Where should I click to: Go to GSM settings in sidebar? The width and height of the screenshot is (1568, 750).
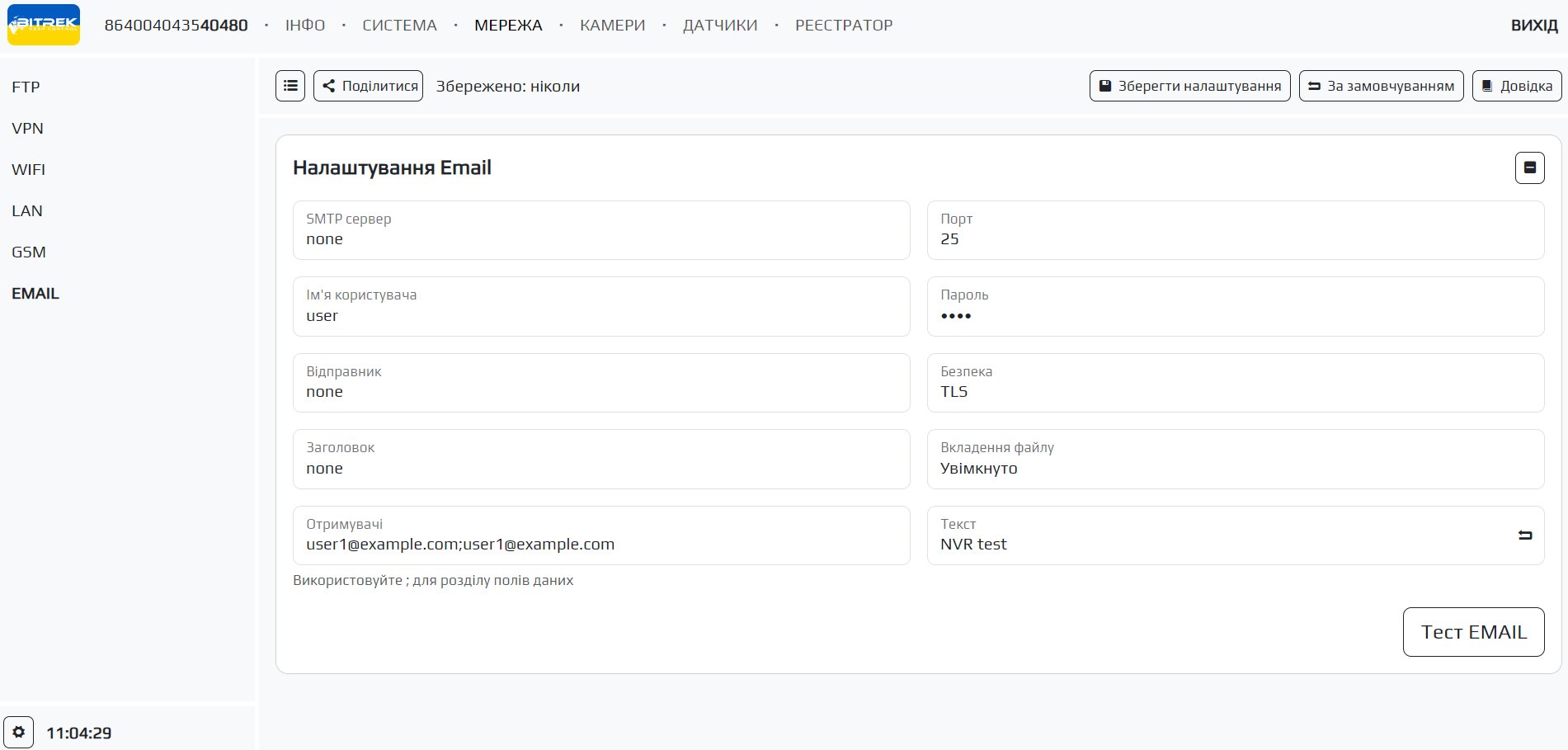pyautogui.click(x=29, y=252)
